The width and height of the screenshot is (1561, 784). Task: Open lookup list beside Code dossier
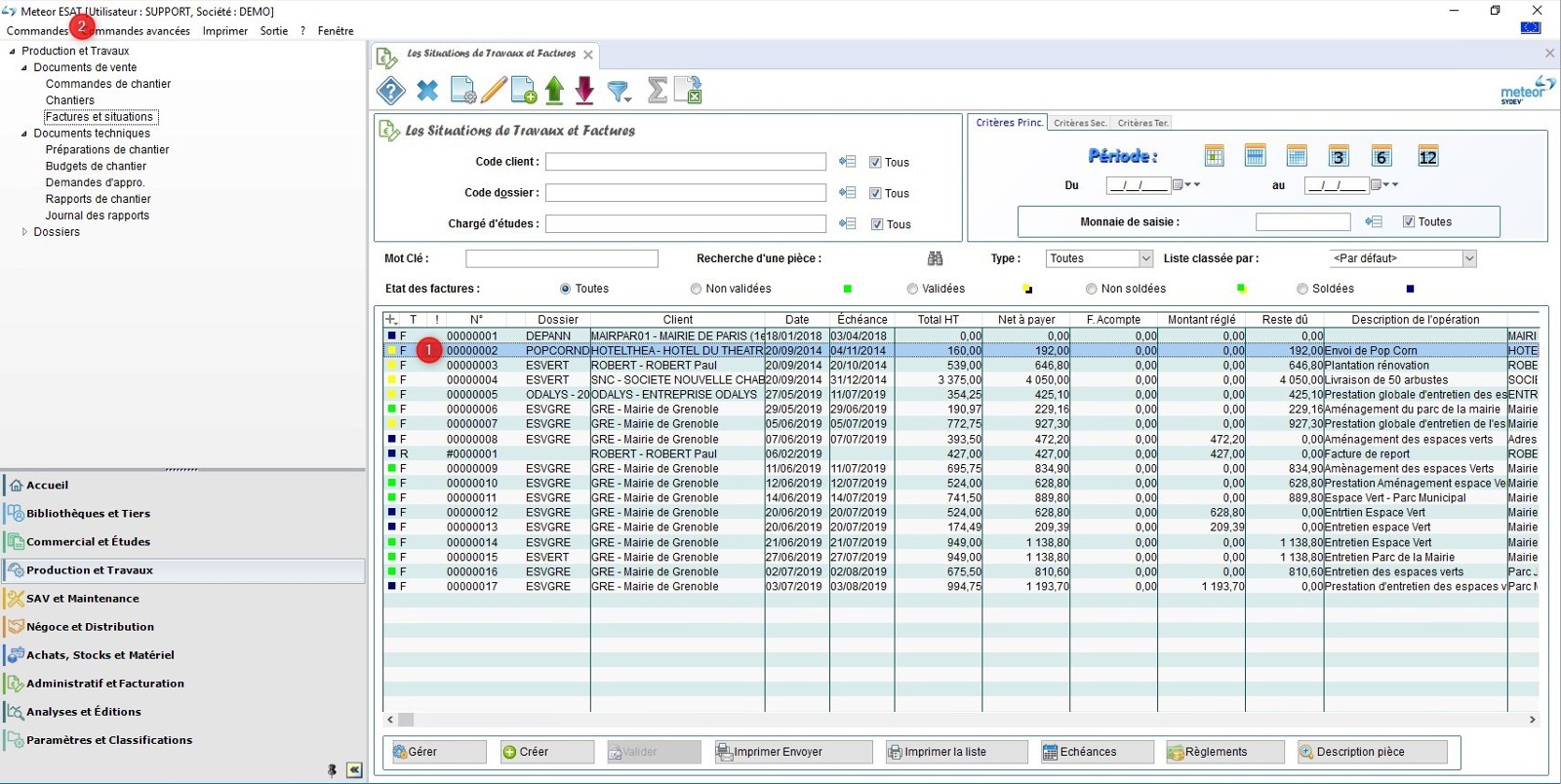(847, 193)
